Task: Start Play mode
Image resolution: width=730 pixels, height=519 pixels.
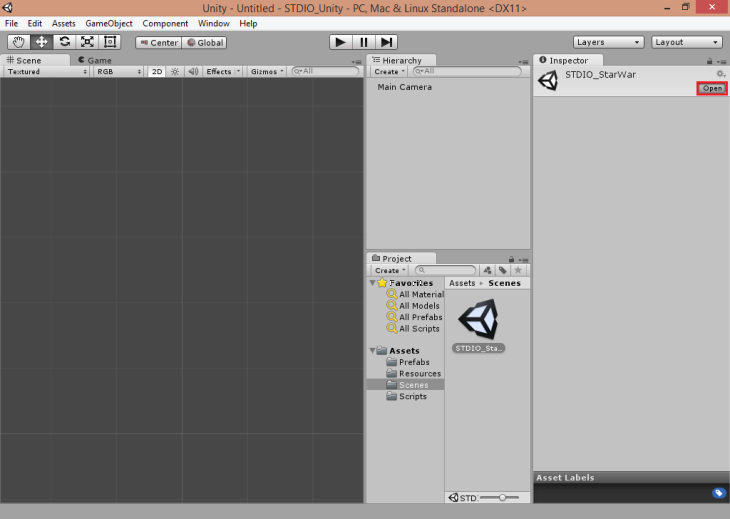Action: 340,42
